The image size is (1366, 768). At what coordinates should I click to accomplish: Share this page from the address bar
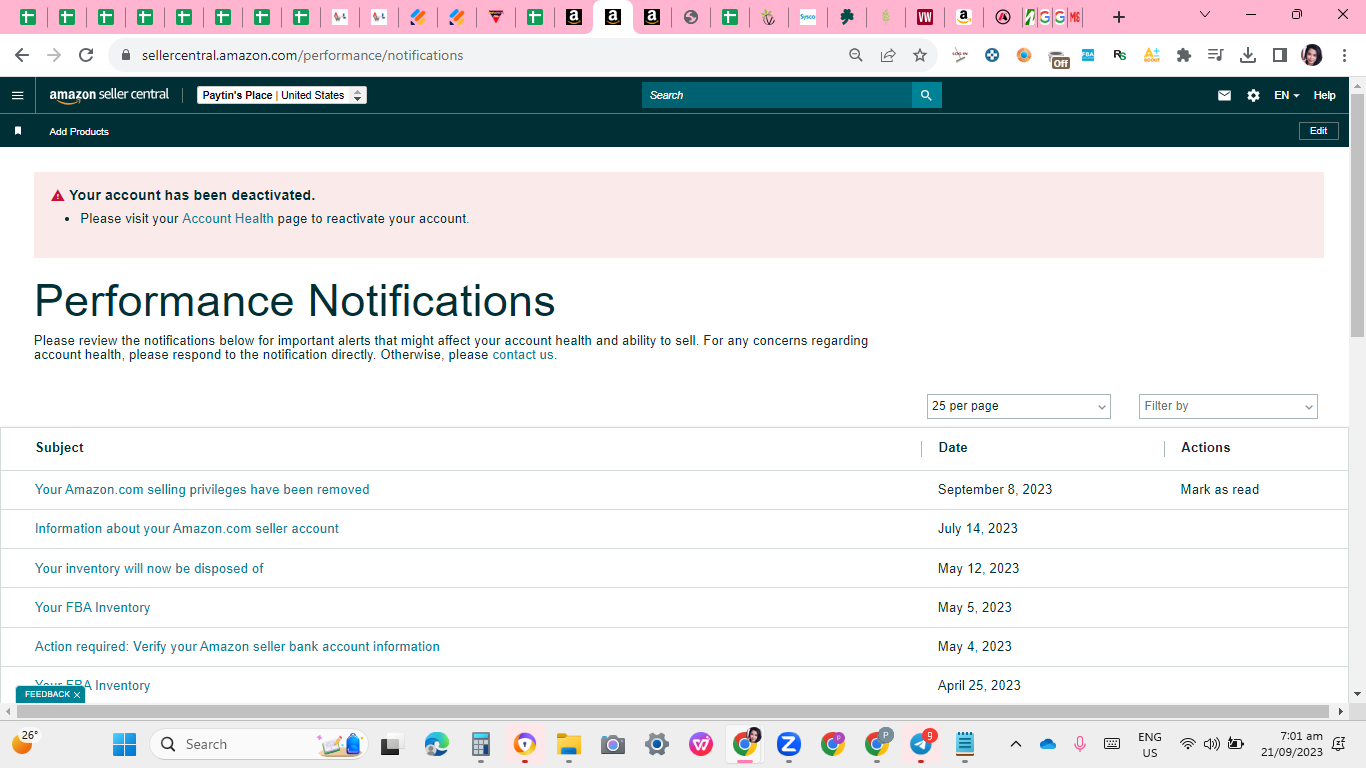(888, 55)
